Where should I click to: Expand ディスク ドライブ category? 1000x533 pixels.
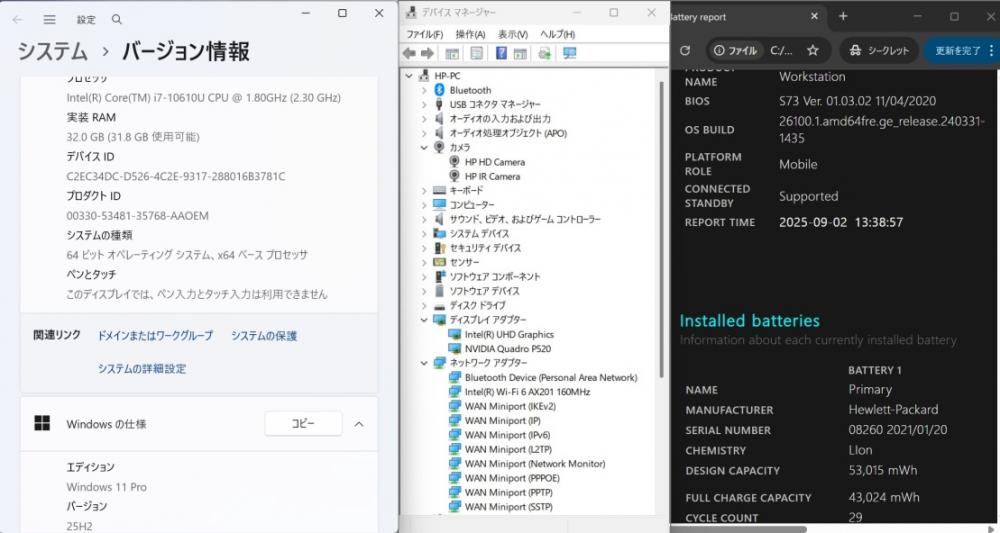(x=424, y=305)
